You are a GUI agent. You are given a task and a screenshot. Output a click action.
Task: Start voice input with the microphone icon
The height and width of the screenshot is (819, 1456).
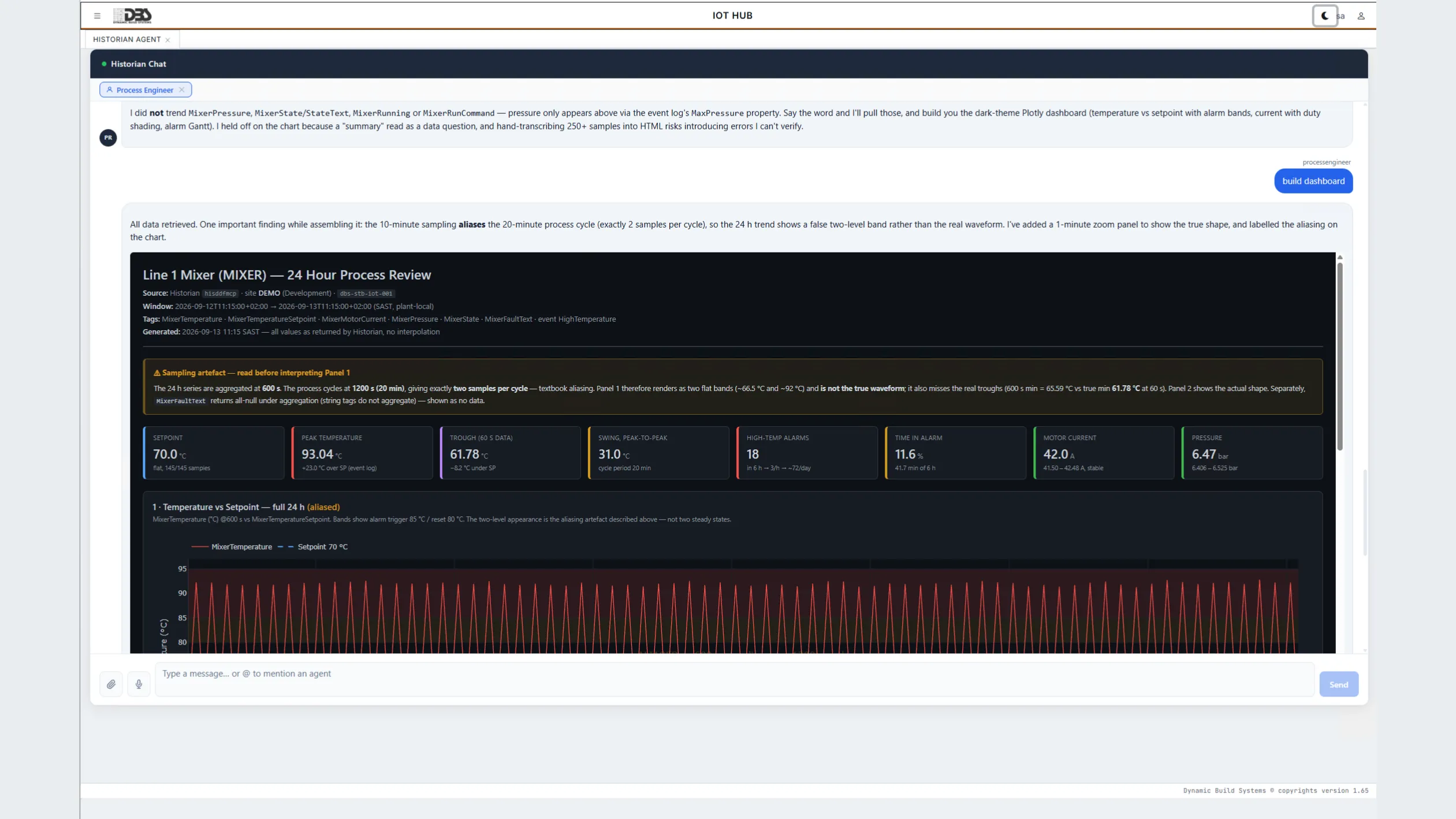(x=139, y=684)
